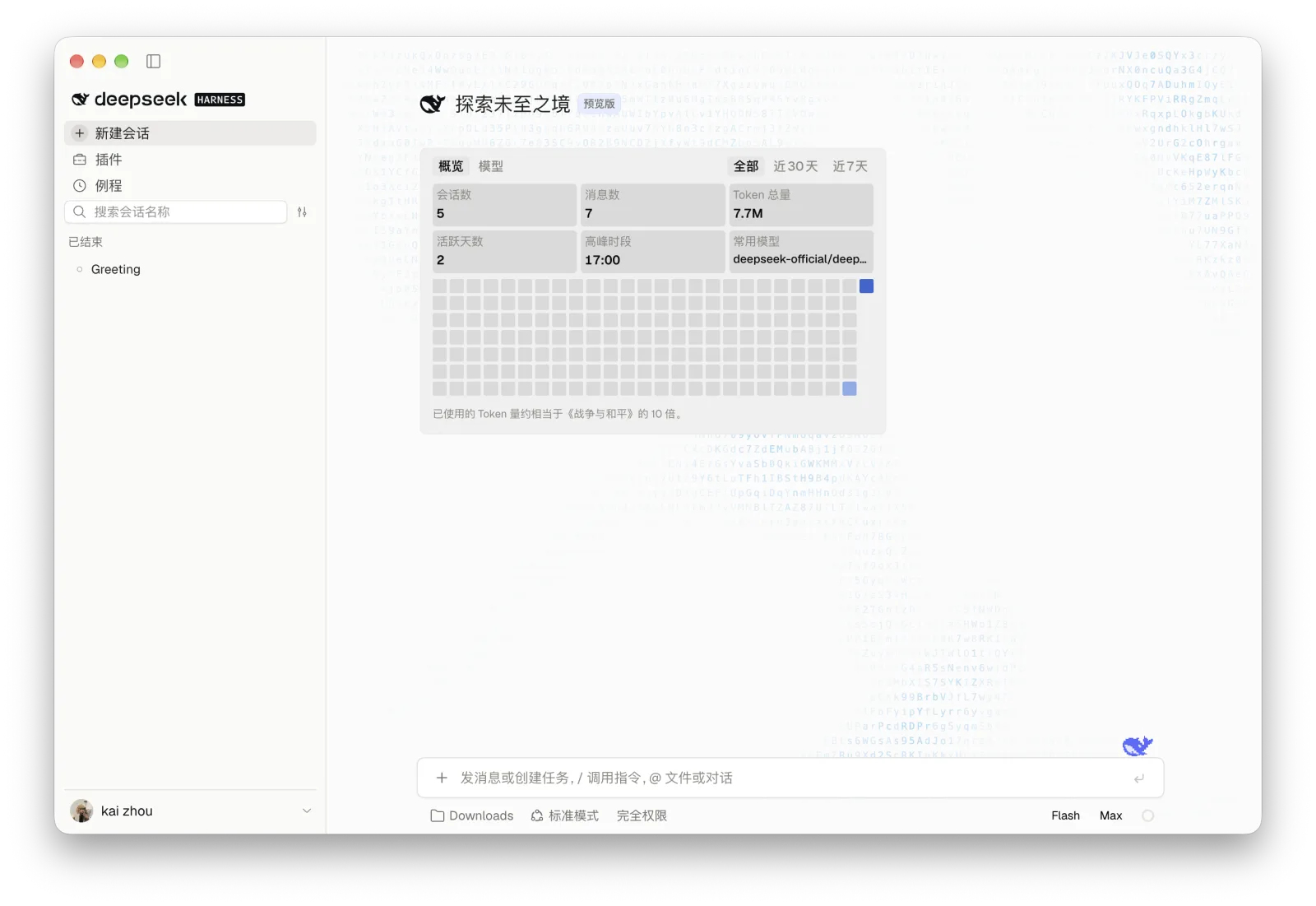Click the plus icon beside 新建会话
The image size is (1316, 906).
[x=80, y=133]
